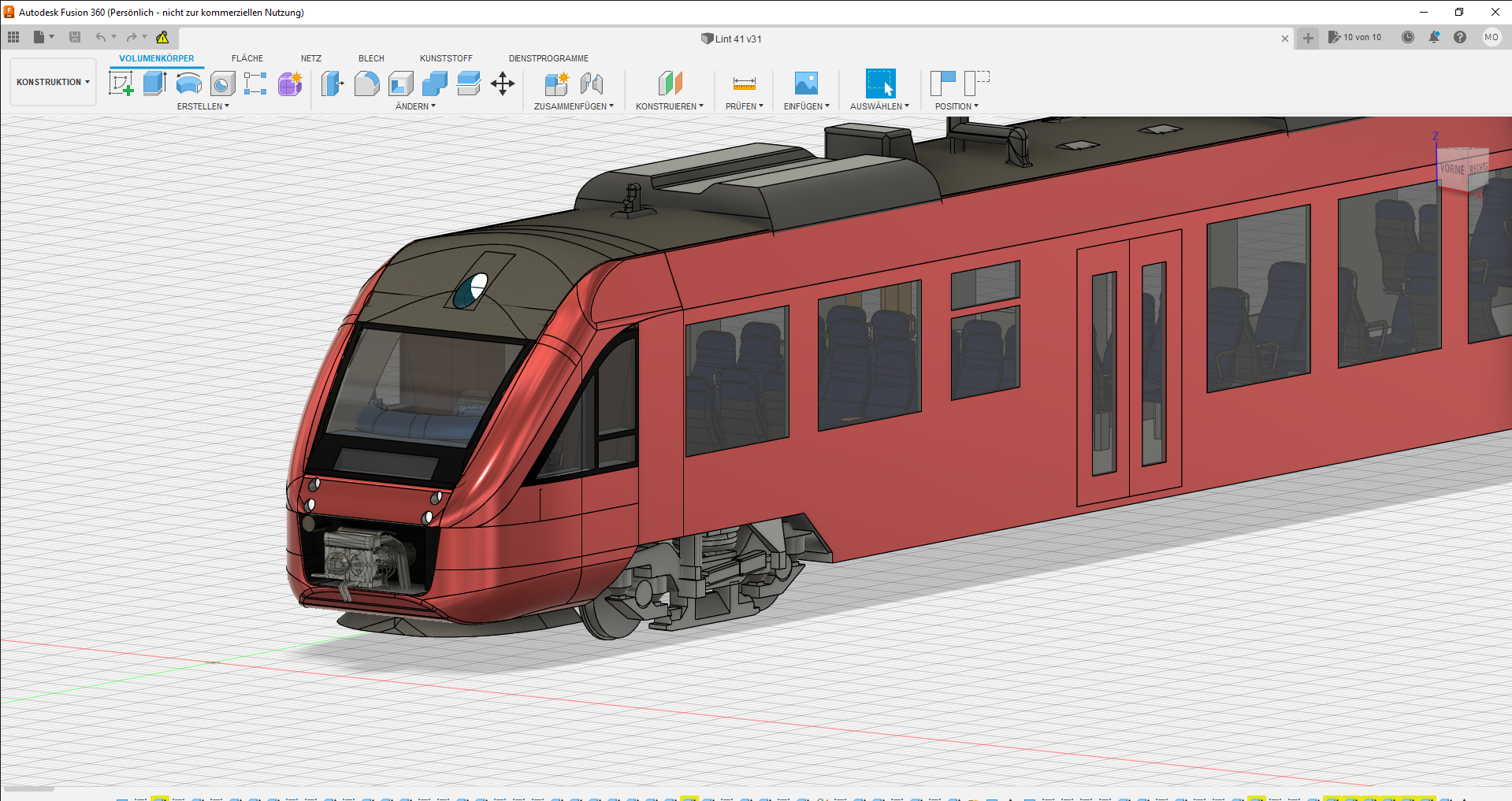Click the window Select tool icon

pyautogui.click(x=880, y=83)
